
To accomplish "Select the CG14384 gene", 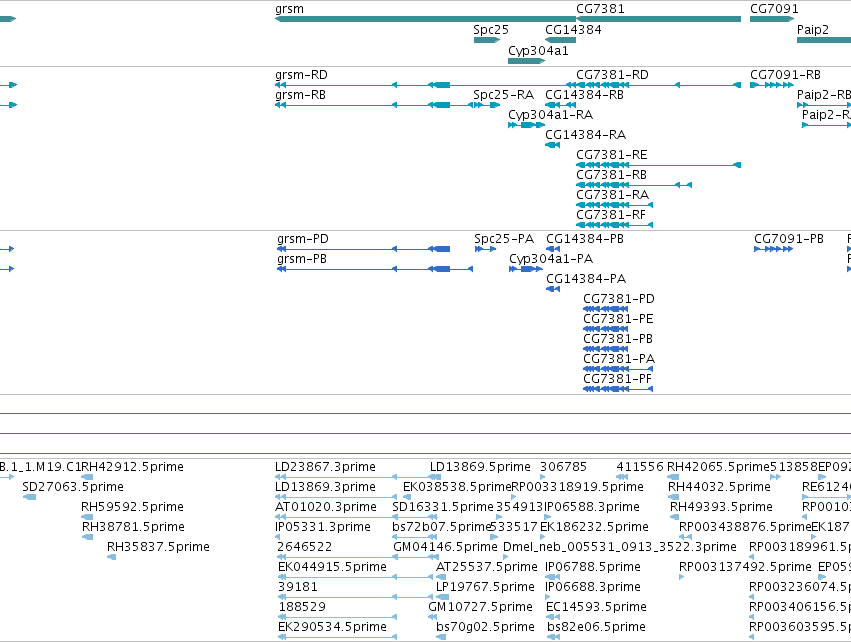I will tap(561, 40).
